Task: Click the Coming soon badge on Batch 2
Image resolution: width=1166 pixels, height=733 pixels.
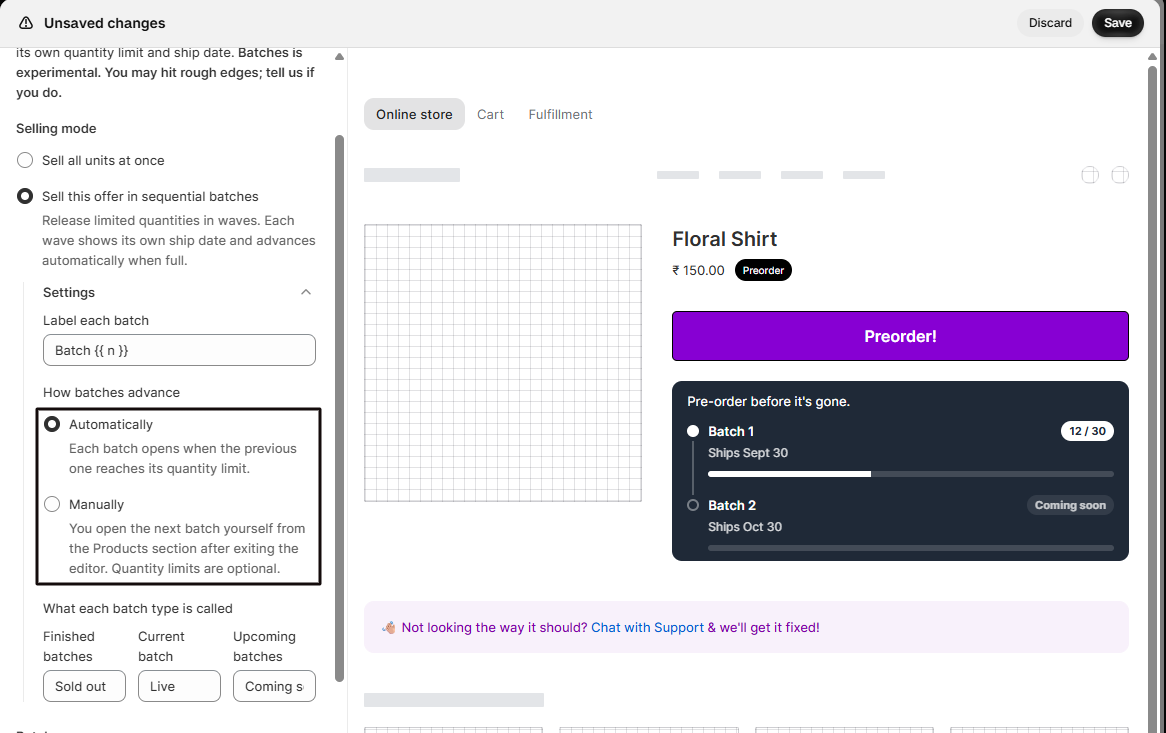Action: pos(1070,506)
